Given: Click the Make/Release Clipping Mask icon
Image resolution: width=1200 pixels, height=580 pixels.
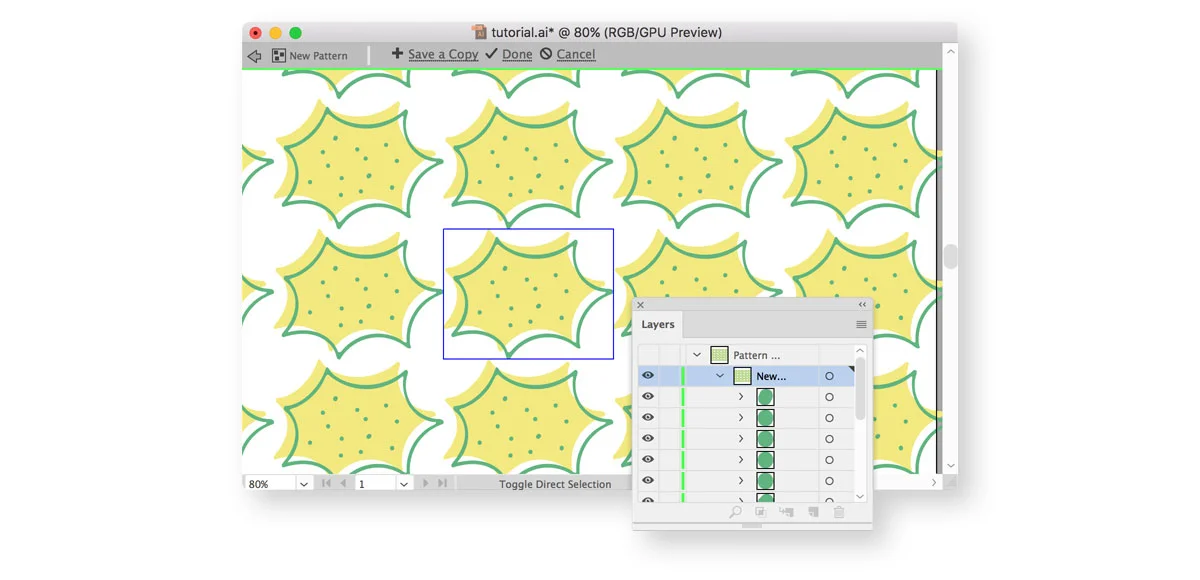Looking at the screenshot, I should coord(761,511).
